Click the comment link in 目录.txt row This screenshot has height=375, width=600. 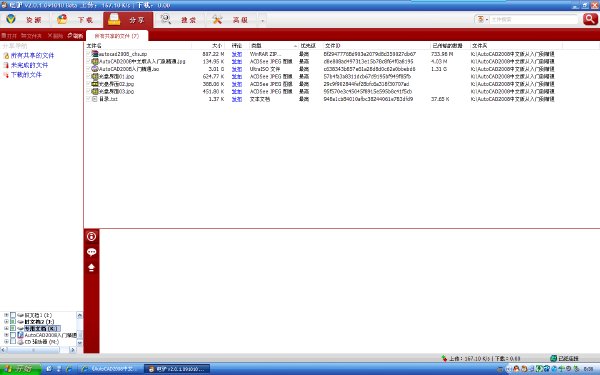point(237,99)
